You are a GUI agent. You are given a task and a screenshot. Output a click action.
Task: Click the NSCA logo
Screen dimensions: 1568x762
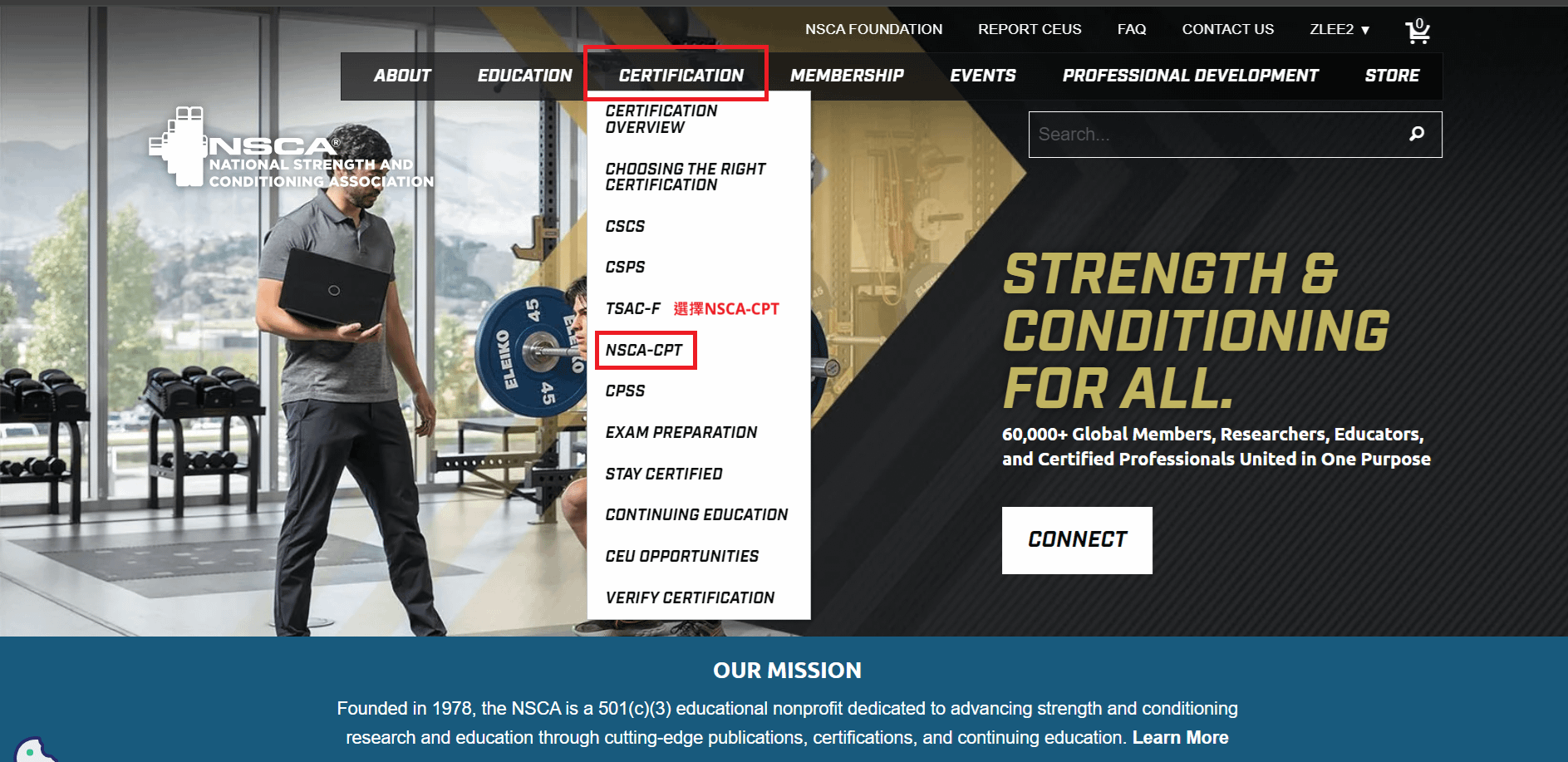[291, 147]
